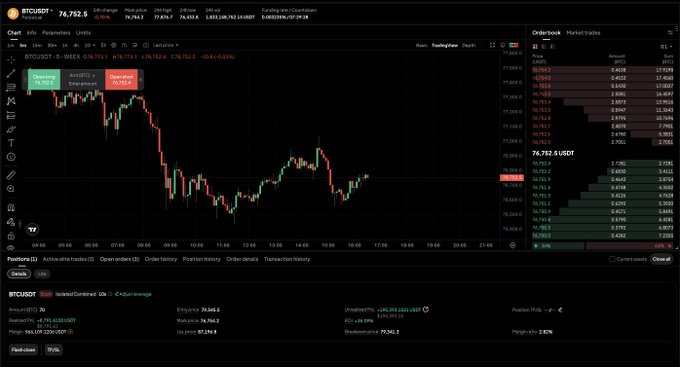Select the brush drawing tool
The image size is (680, 367).
(11, 129)
